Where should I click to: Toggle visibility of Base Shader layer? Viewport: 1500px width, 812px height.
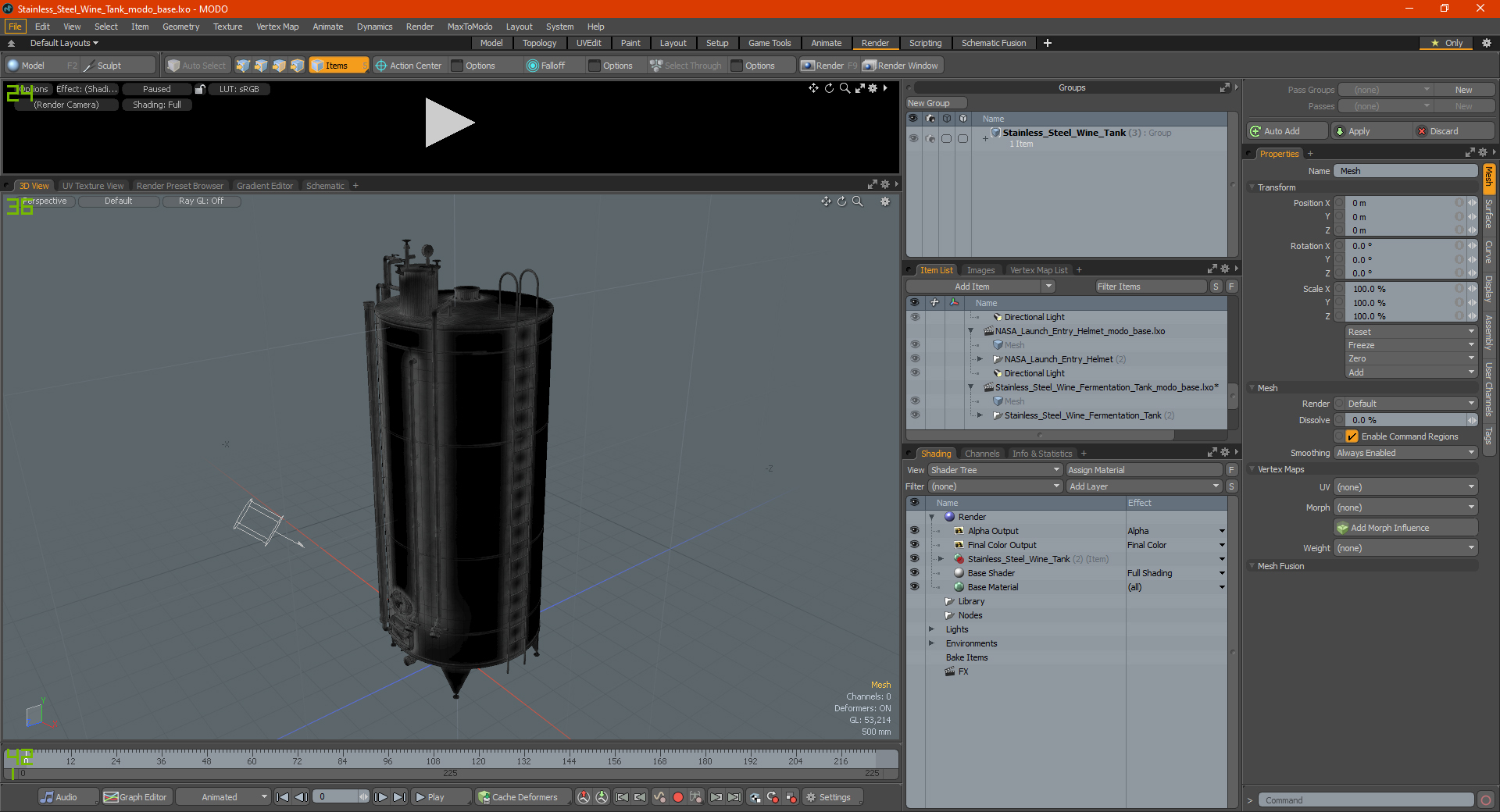pyautogui.click(x=914, y=573)
